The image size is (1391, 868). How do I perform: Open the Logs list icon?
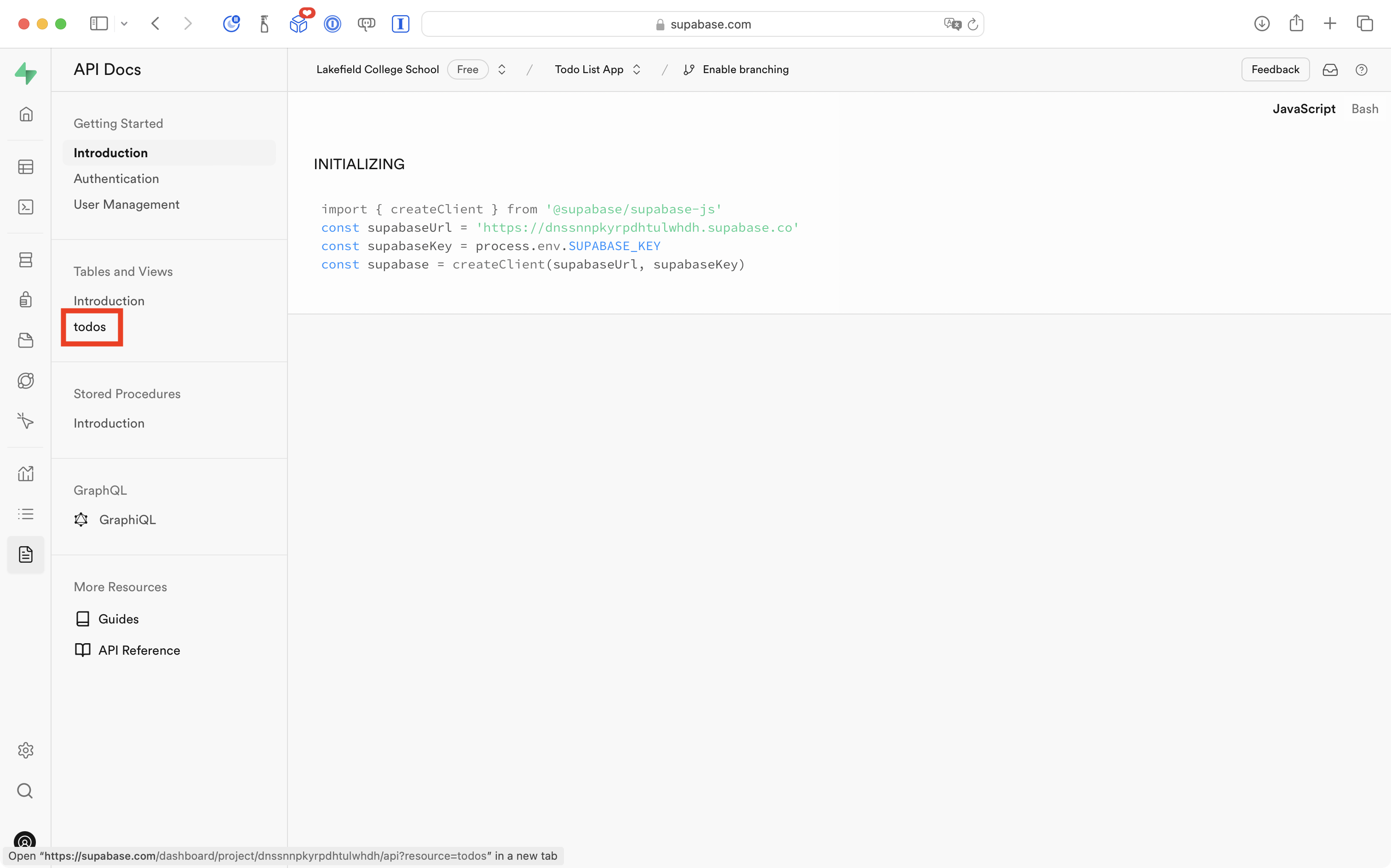pyautogui.click(x=26, y=514)
